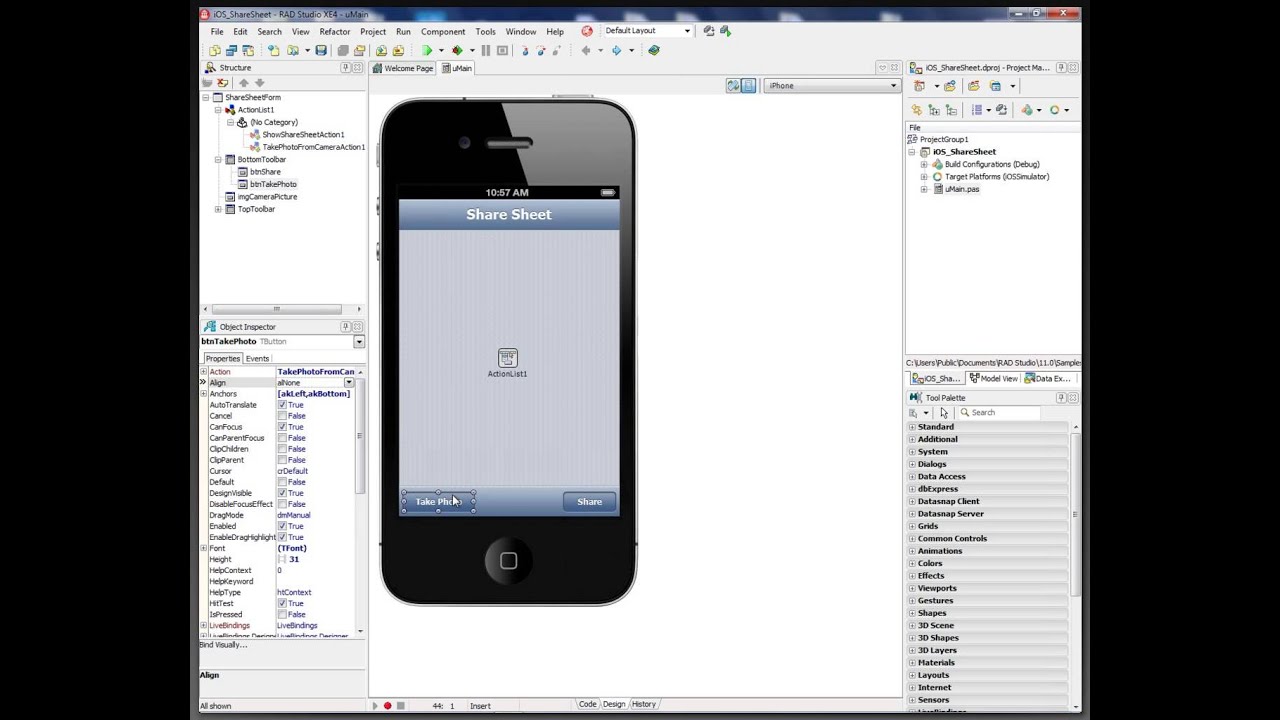Click the Save floppy disk icon
The width and height of the screenshot is (1280, 720).
(321, 50)
